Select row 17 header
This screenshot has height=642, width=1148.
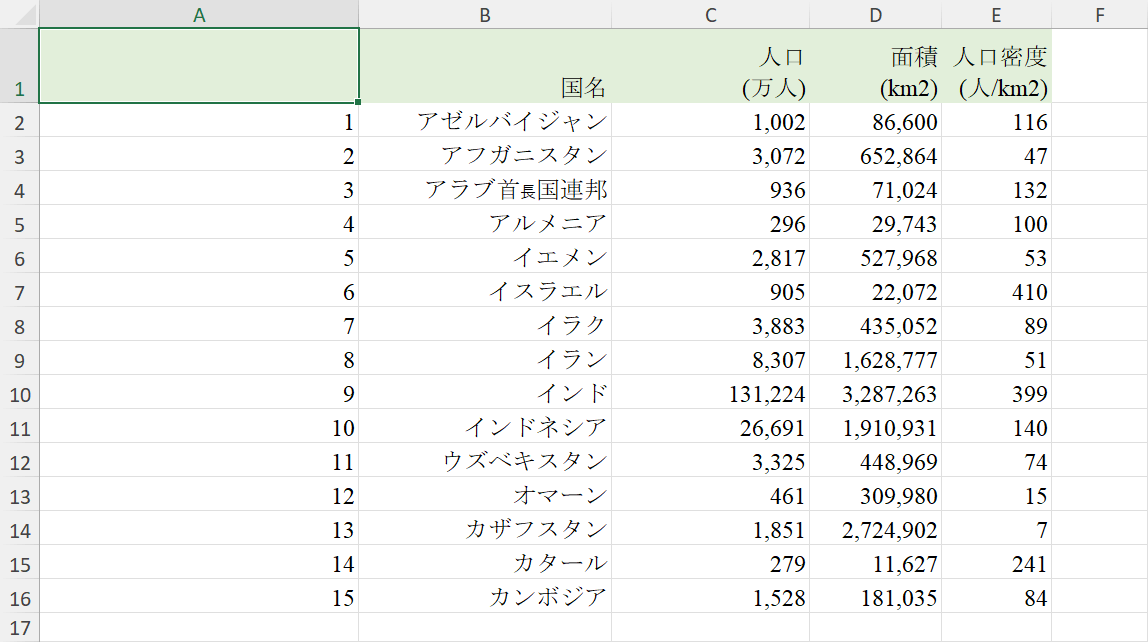19,629
